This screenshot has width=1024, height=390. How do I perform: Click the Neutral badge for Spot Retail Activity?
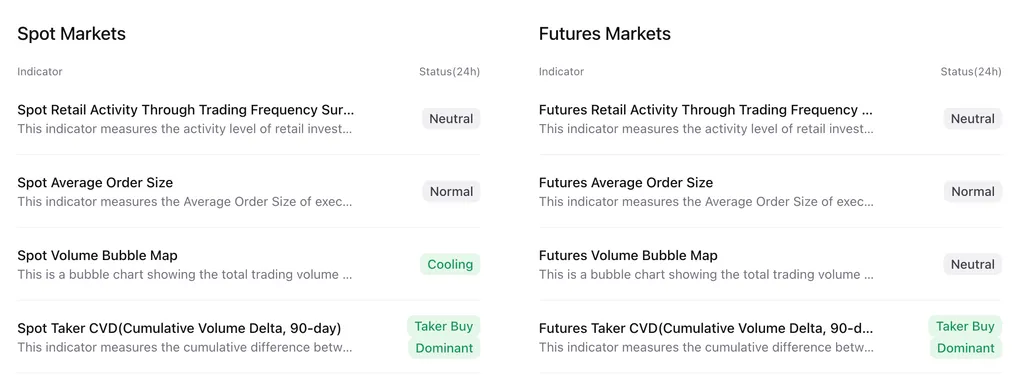[451, 119]
